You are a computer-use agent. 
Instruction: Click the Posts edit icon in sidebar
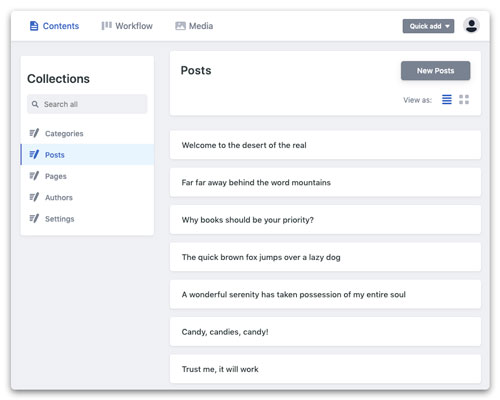click(34, 154)
